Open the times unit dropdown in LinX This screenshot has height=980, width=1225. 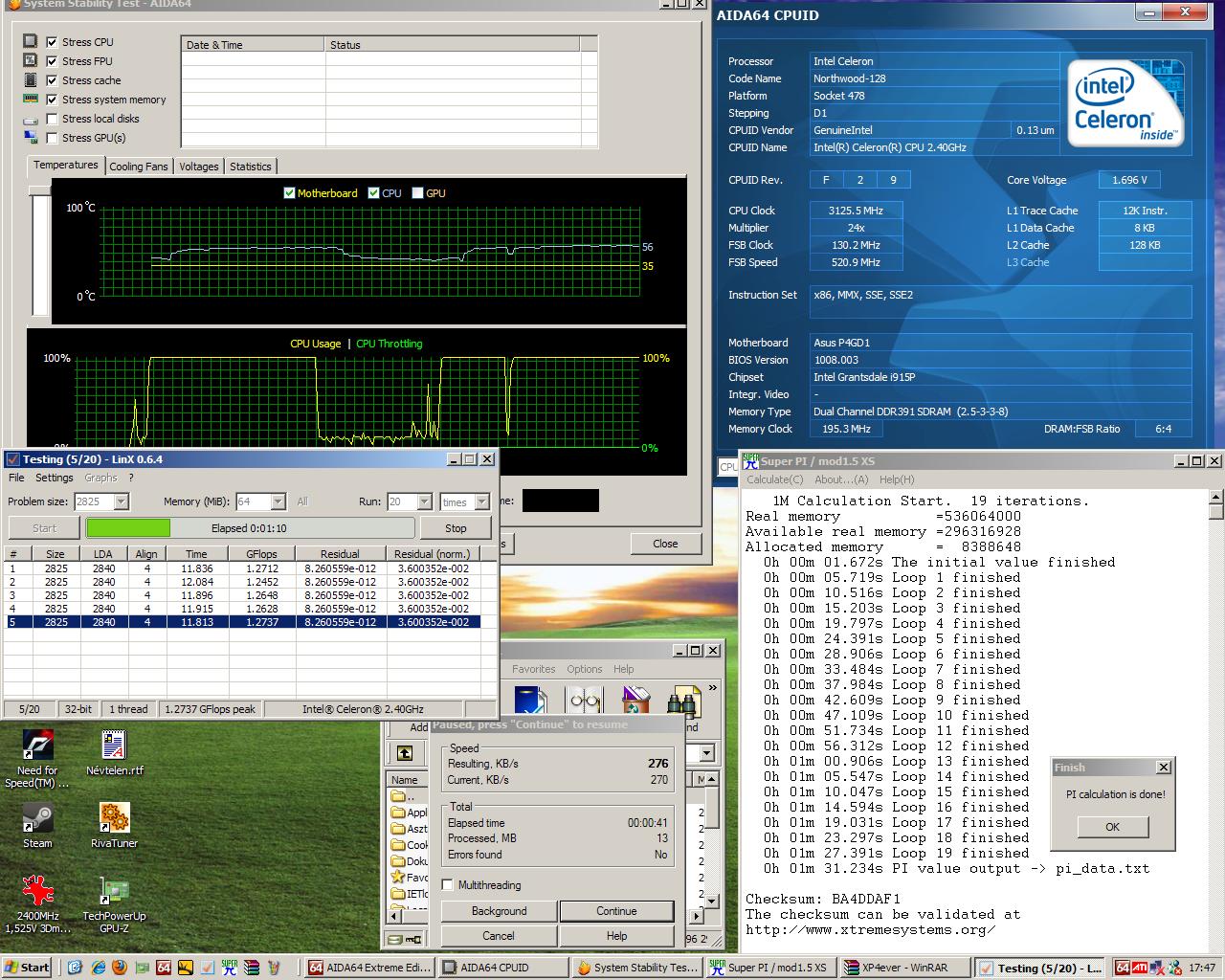481,501
